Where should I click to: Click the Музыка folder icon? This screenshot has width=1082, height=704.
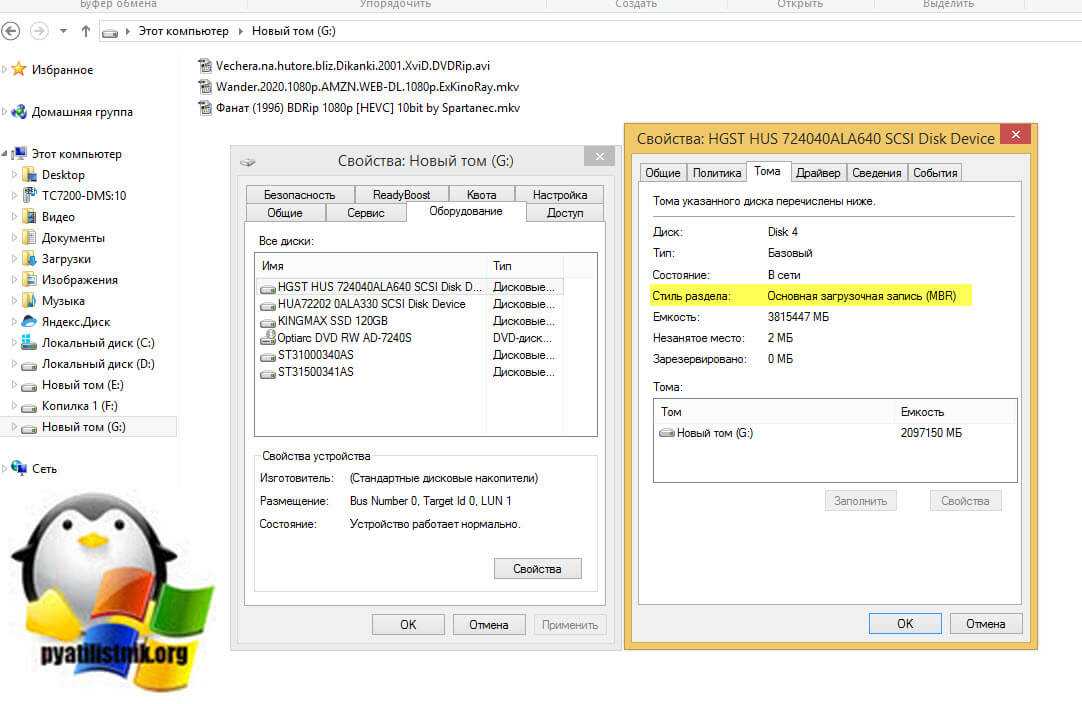point(29,301)
